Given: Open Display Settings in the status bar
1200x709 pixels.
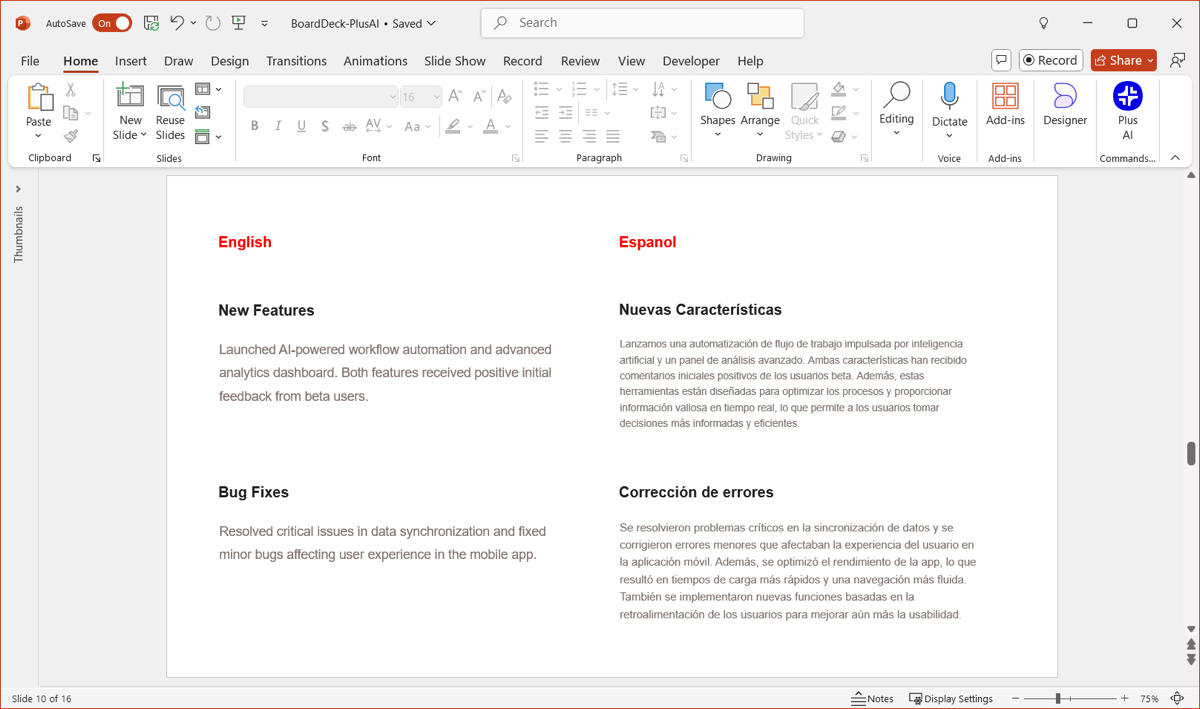Looking at the screenshot, I should [951, 698].
